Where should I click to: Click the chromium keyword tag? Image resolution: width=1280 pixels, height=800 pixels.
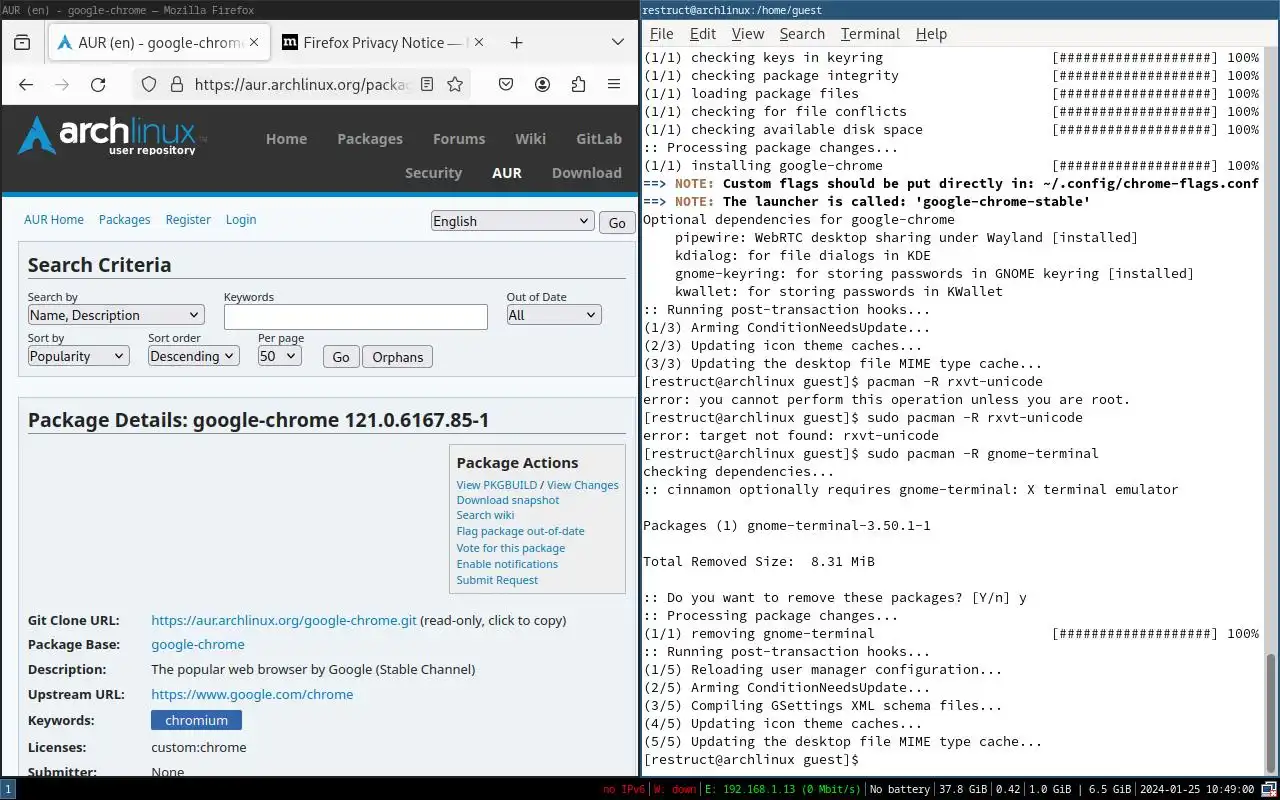[x=196, y=720]
